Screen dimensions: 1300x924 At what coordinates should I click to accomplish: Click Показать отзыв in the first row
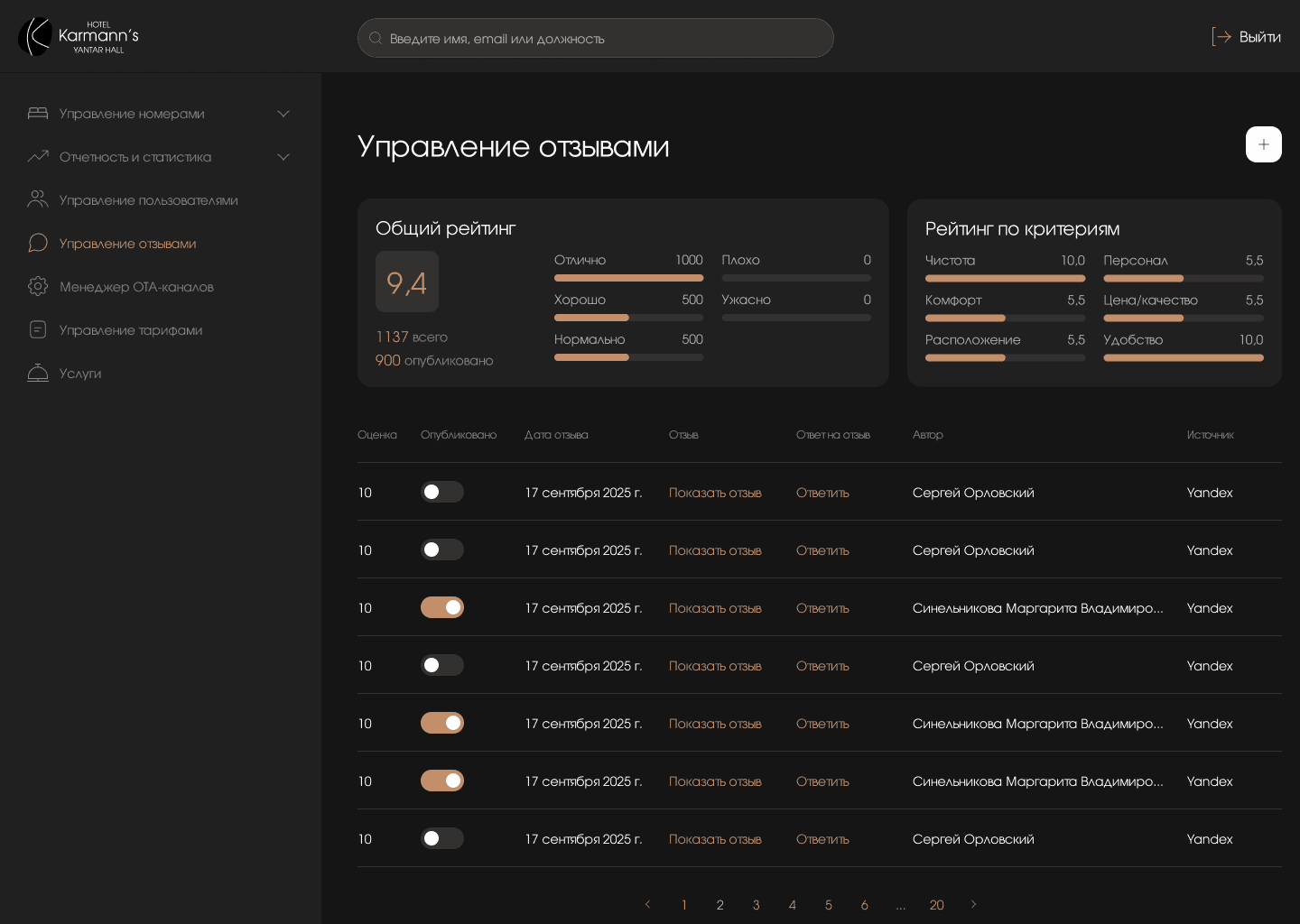[x=715, y=493]
